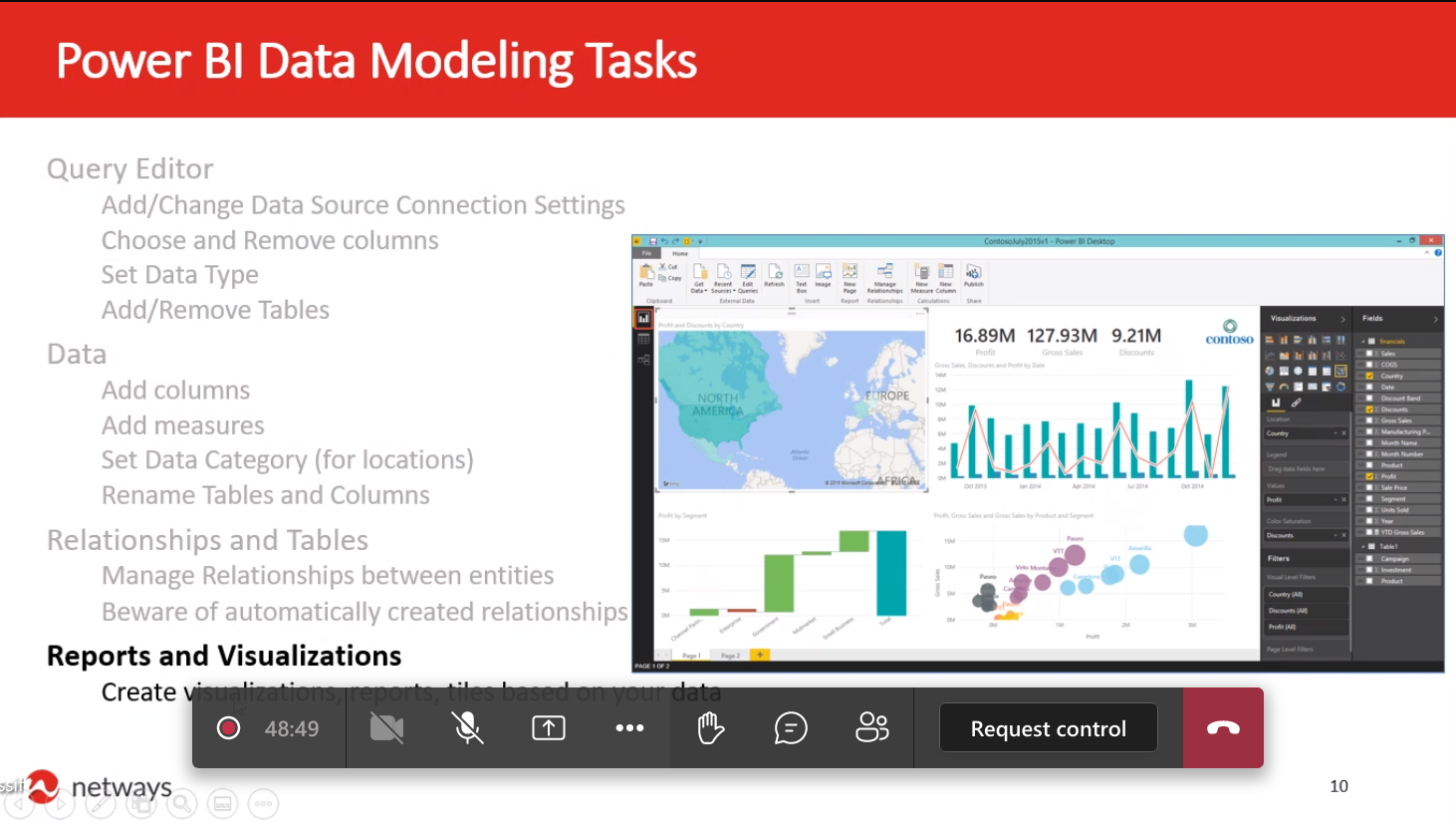The height and width of the screenshot is (821, 1456).
Task: Open more actions ellipsis menu
Action: [629, 728]
